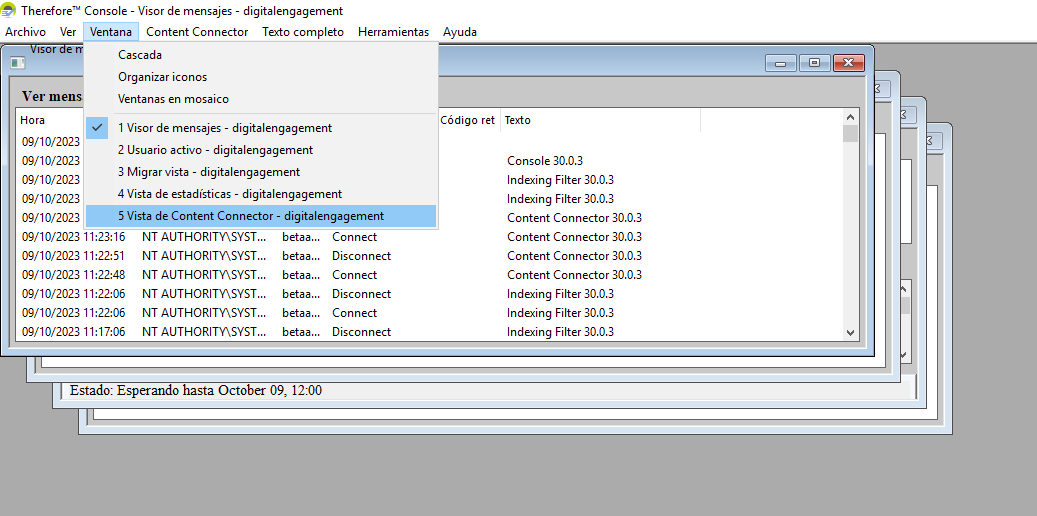Select the 11:17:06 Disconnect row
This screenshot has width=1037, height=516.
(x=430, y=332)
